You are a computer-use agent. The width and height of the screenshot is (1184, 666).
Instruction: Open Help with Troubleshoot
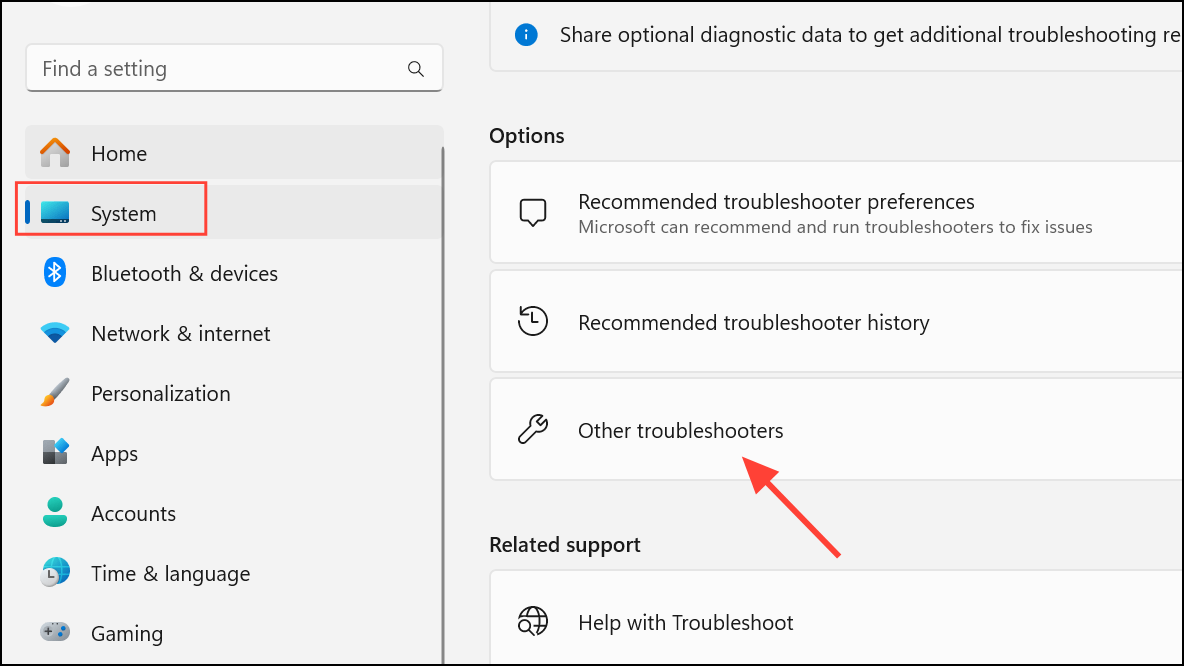coord(685,622)
